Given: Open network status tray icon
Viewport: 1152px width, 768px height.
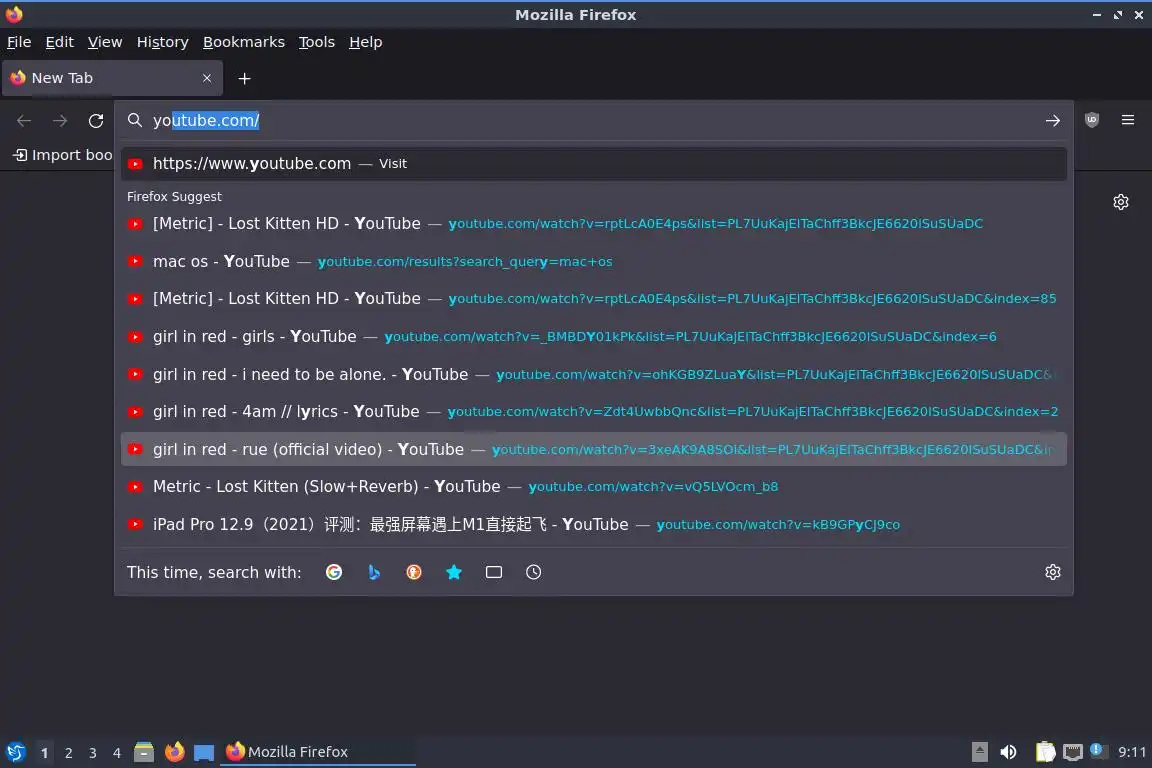Looking at the screenshot, I should click(x=1073, y=752).
